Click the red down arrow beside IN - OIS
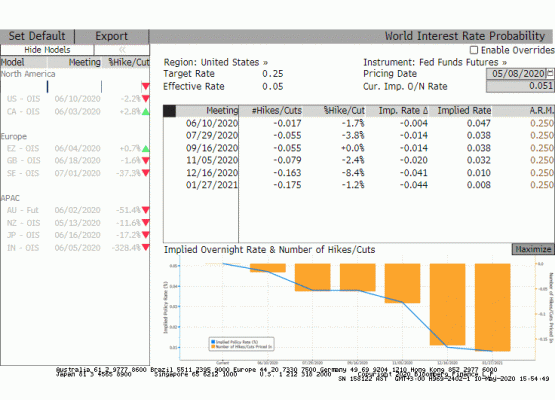The image size is (555, 400). 145,247
